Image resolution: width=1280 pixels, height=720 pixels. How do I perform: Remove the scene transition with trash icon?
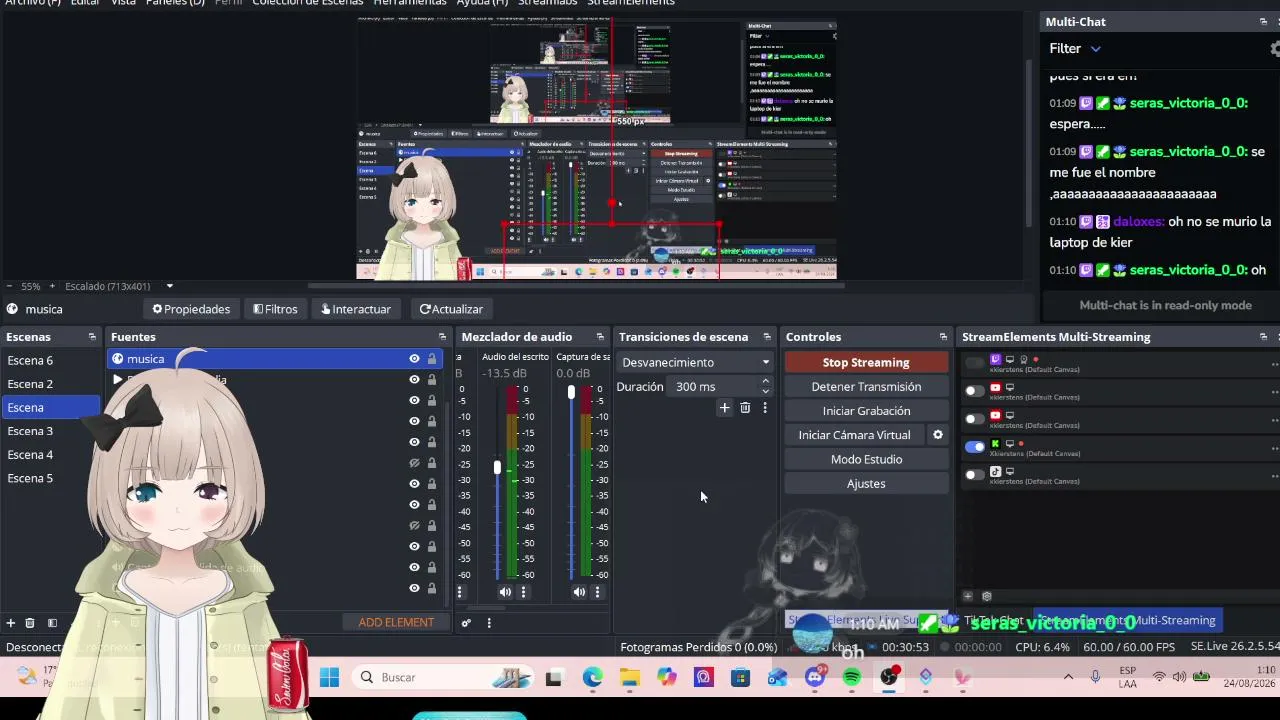[x=745, y=408]
